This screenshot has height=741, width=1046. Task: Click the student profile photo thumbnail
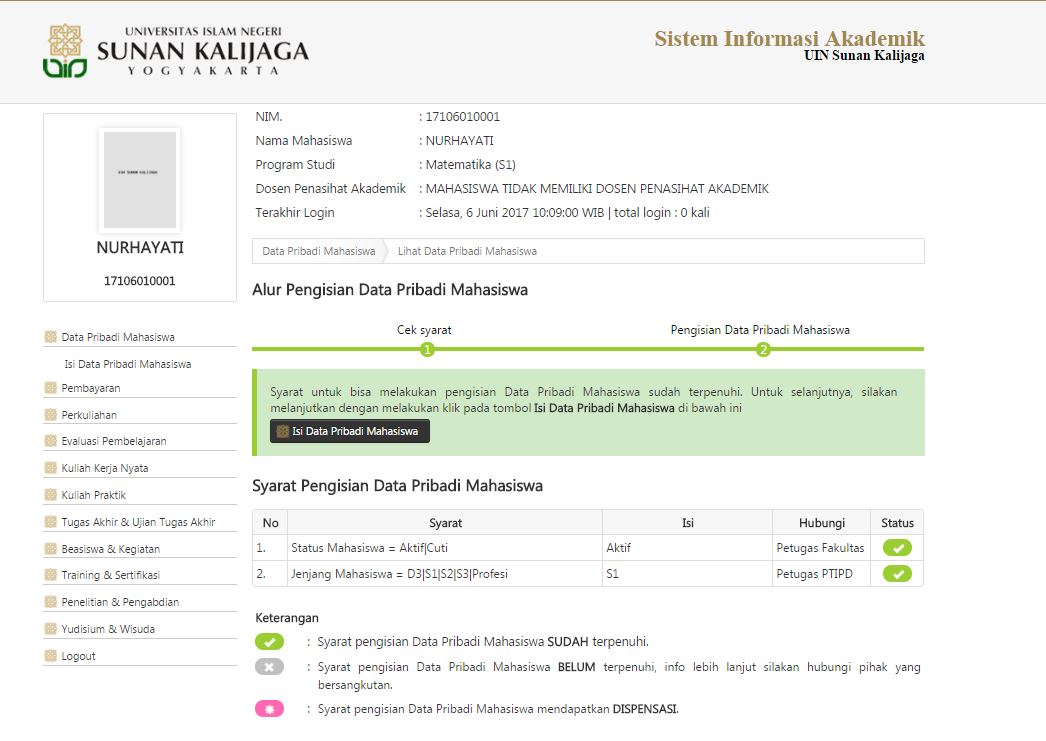click(140, 180)
